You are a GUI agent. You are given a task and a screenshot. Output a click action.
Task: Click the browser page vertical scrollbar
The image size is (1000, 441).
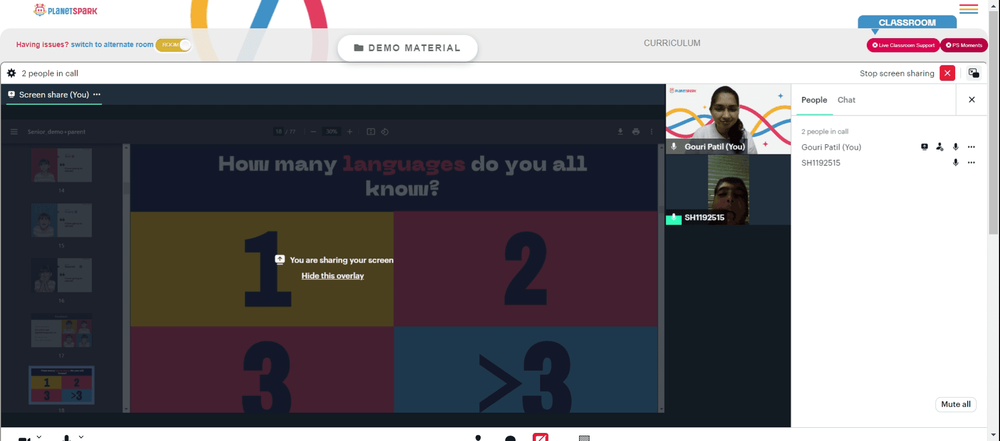click(994, 121)
